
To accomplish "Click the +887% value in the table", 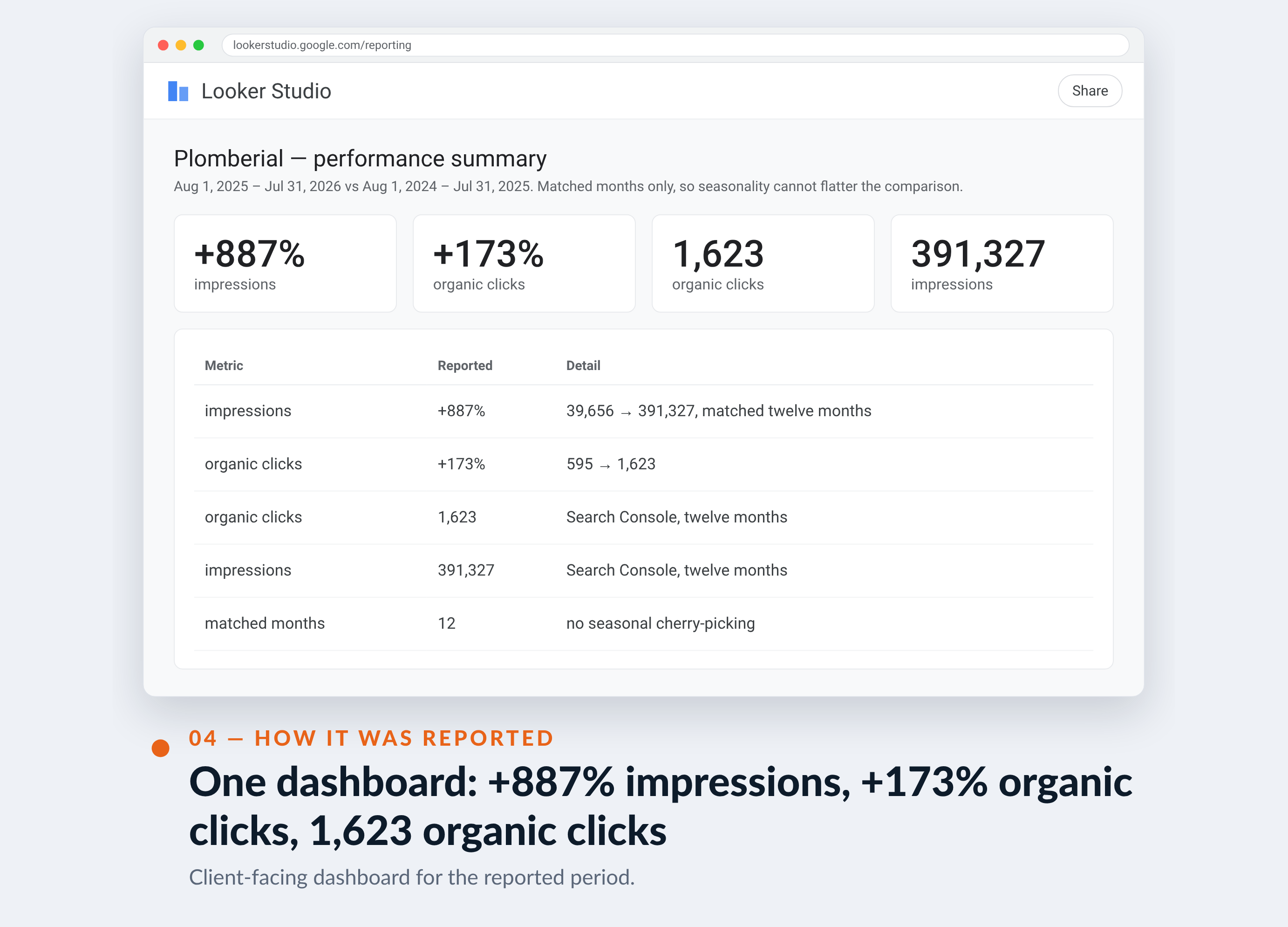I will click(461, 411).
